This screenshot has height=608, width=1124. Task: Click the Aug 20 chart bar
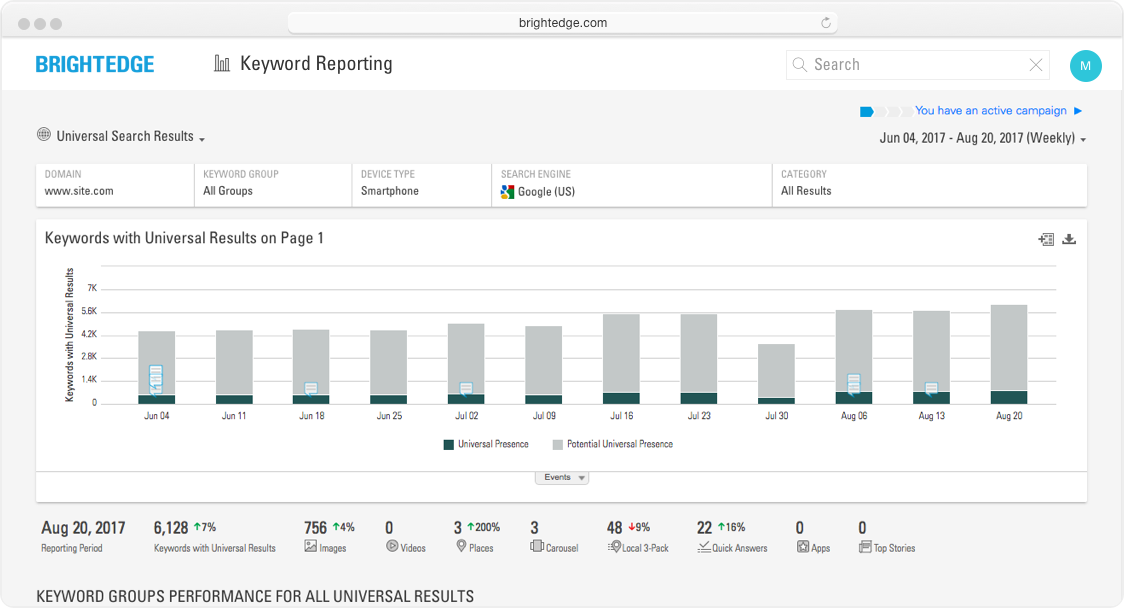1008,350
